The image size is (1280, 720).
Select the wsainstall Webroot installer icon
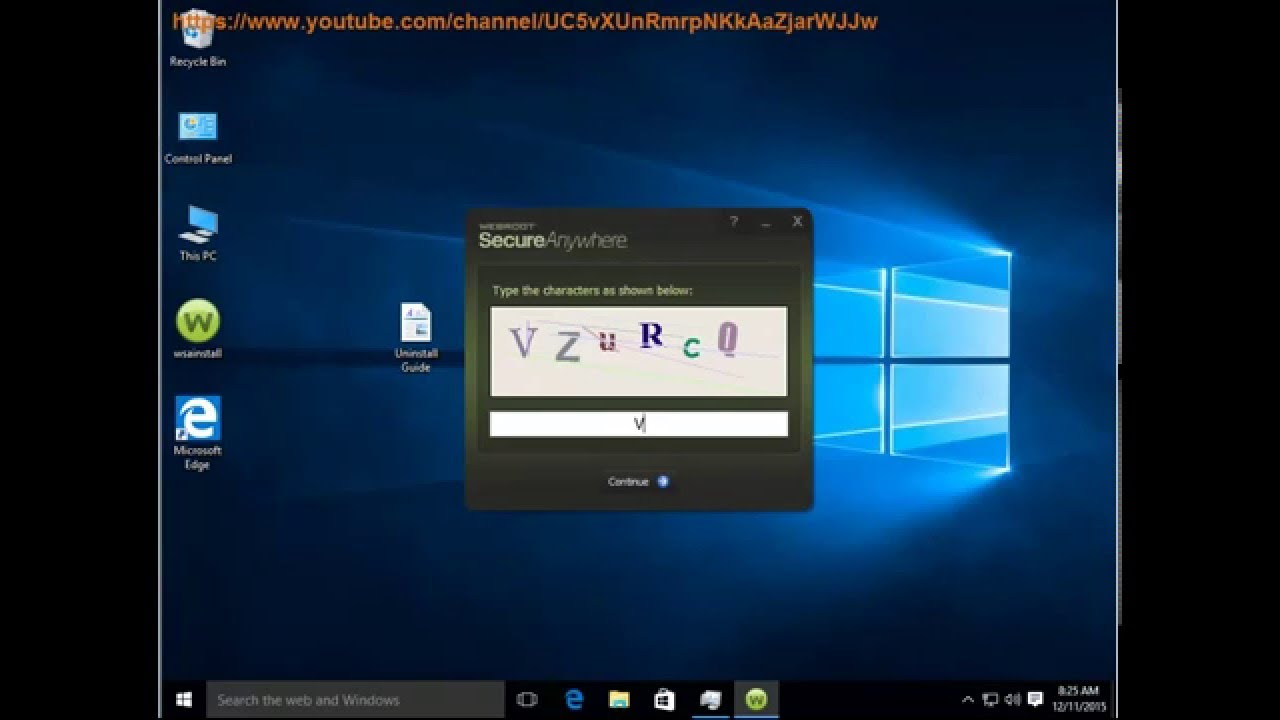(198, 330)
